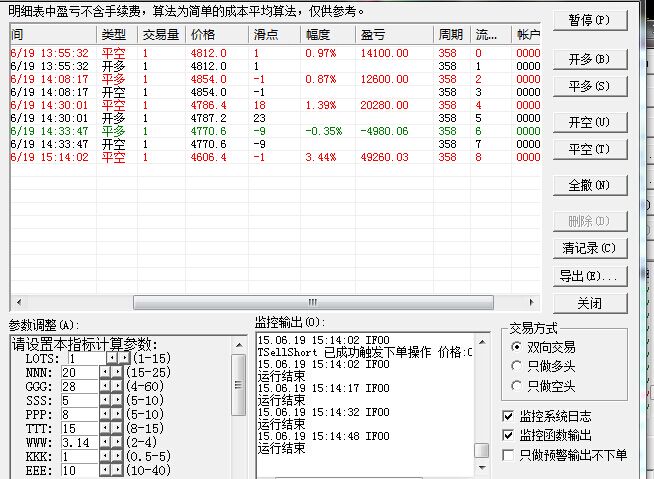654x479 pixels.
Task: Toggle the 监控系统日志 checkbox
Action: click(x=509, y=416)
